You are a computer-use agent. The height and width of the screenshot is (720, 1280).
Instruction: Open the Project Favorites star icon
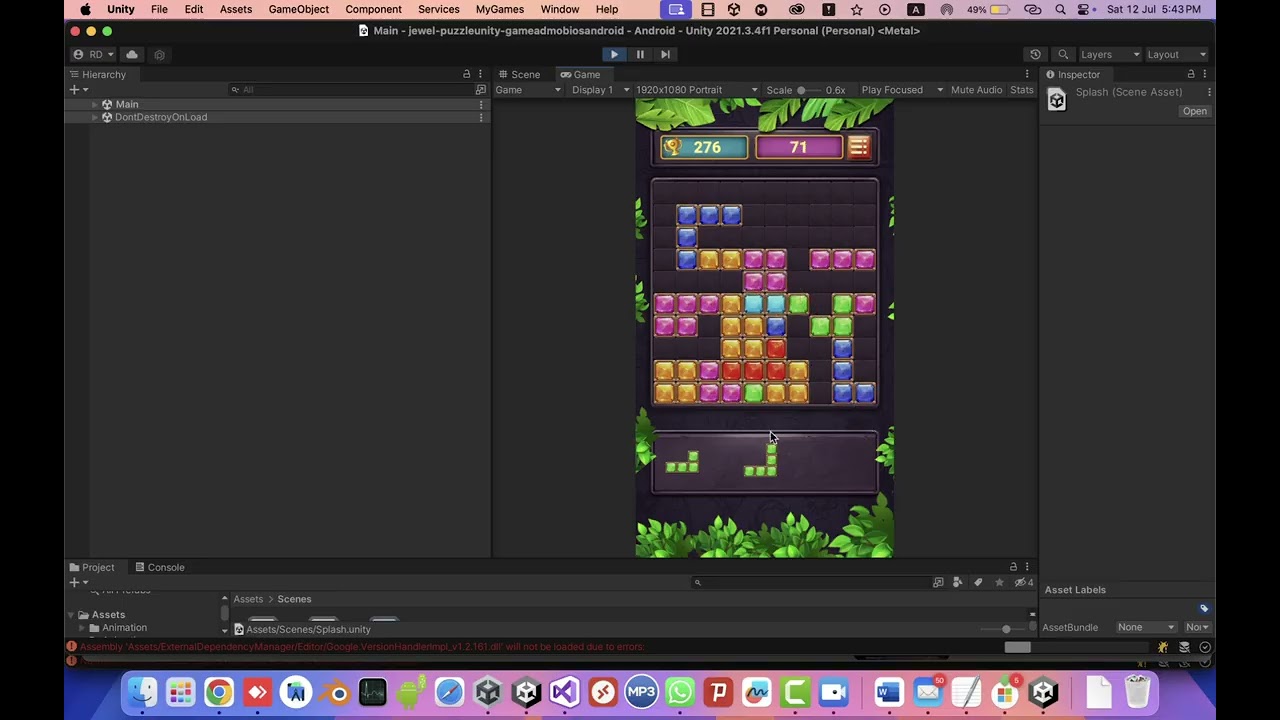[999, 582]
